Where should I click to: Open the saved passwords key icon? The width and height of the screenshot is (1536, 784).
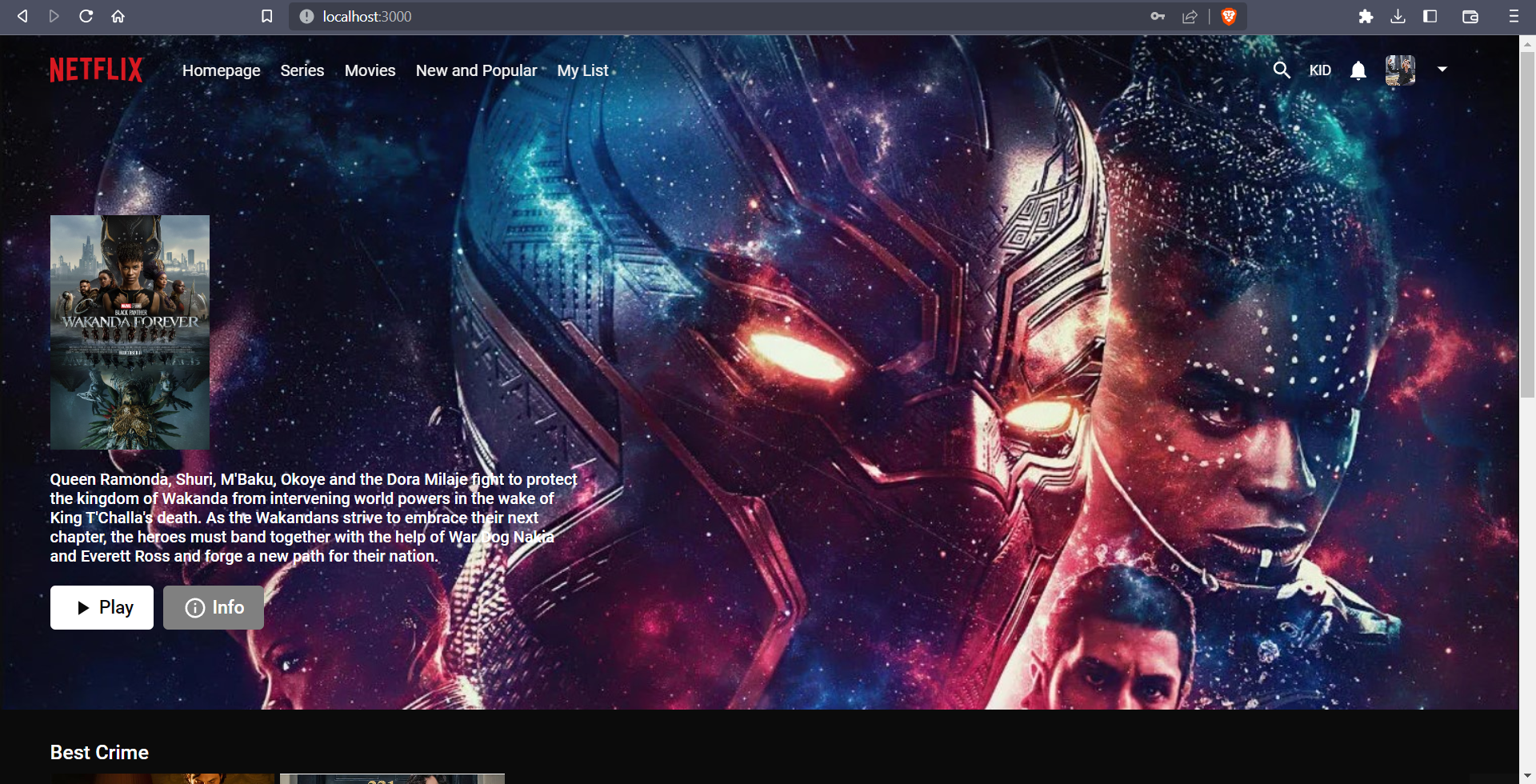click(x=1158, y=16)
